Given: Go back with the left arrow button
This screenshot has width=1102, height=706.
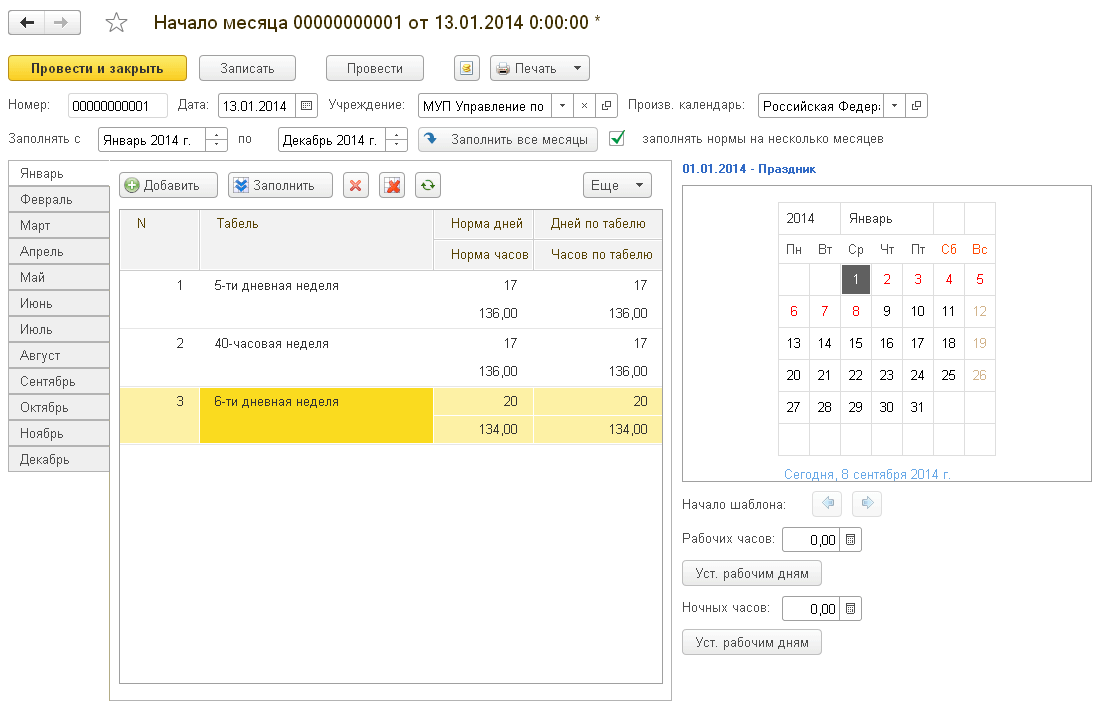Looking at the screenshot, I should [x=27, y=22].
